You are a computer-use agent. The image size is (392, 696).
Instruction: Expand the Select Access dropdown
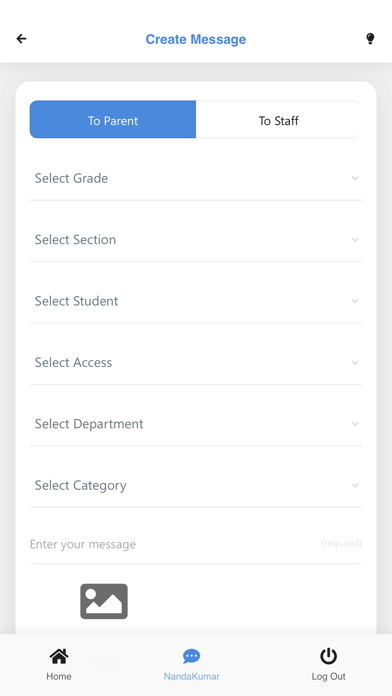pos(196,363)
